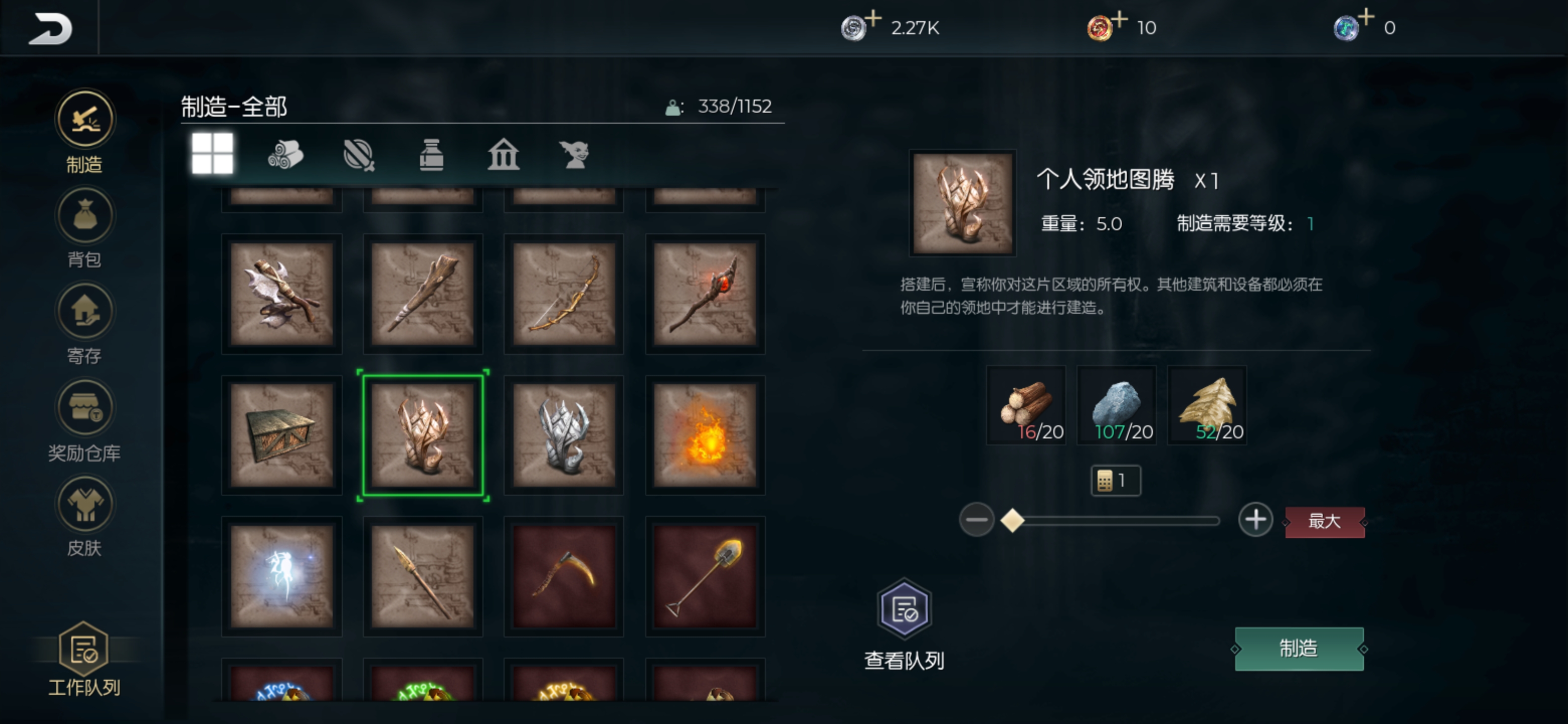Select the wood materials filter tab
This screenshot has height=724, width=1568.
click(x=285, y=154)
